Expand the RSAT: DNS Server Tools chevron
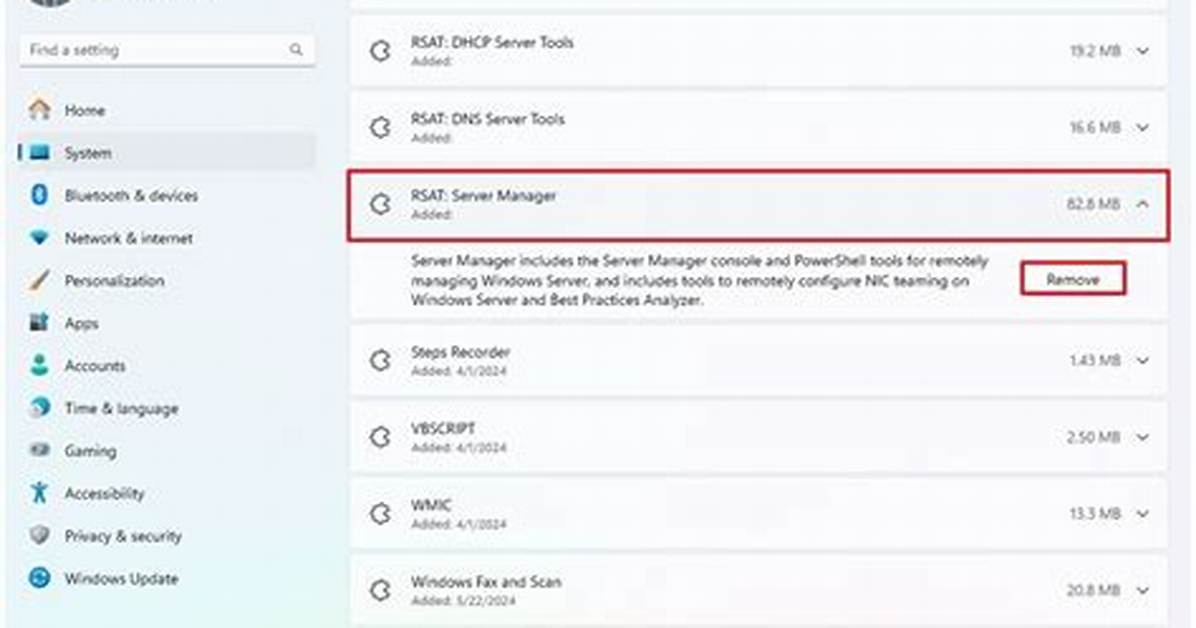The height and width of the screenshot is (628, 1196). tap(1143, 127)
